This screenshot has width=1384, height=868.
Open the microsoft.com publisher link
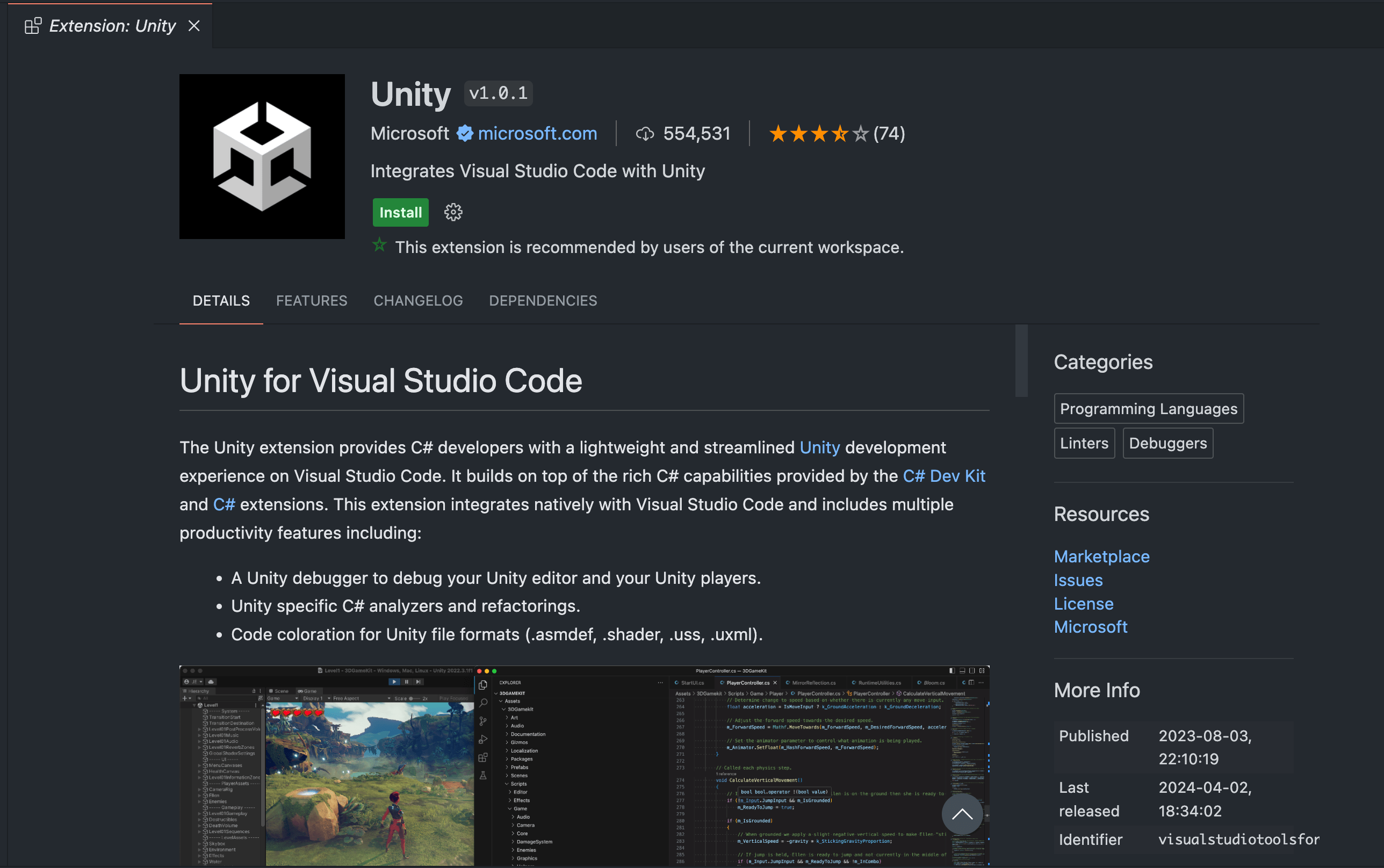pos(537,133)
